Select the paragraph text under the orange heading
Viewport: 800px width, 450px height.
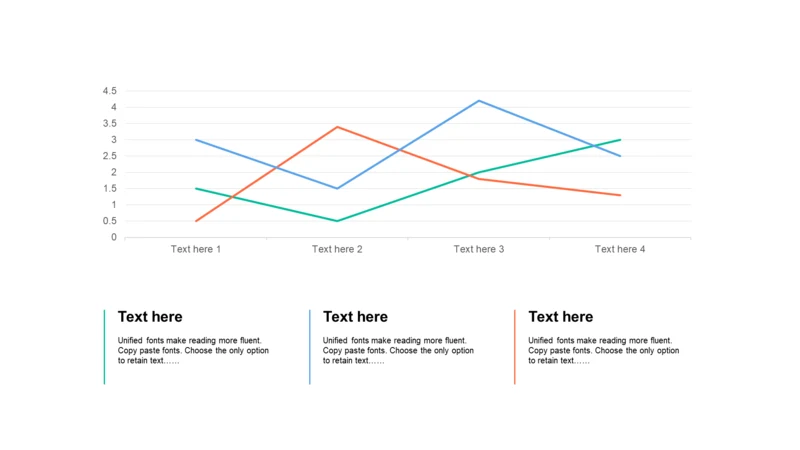tap(604, 351)
